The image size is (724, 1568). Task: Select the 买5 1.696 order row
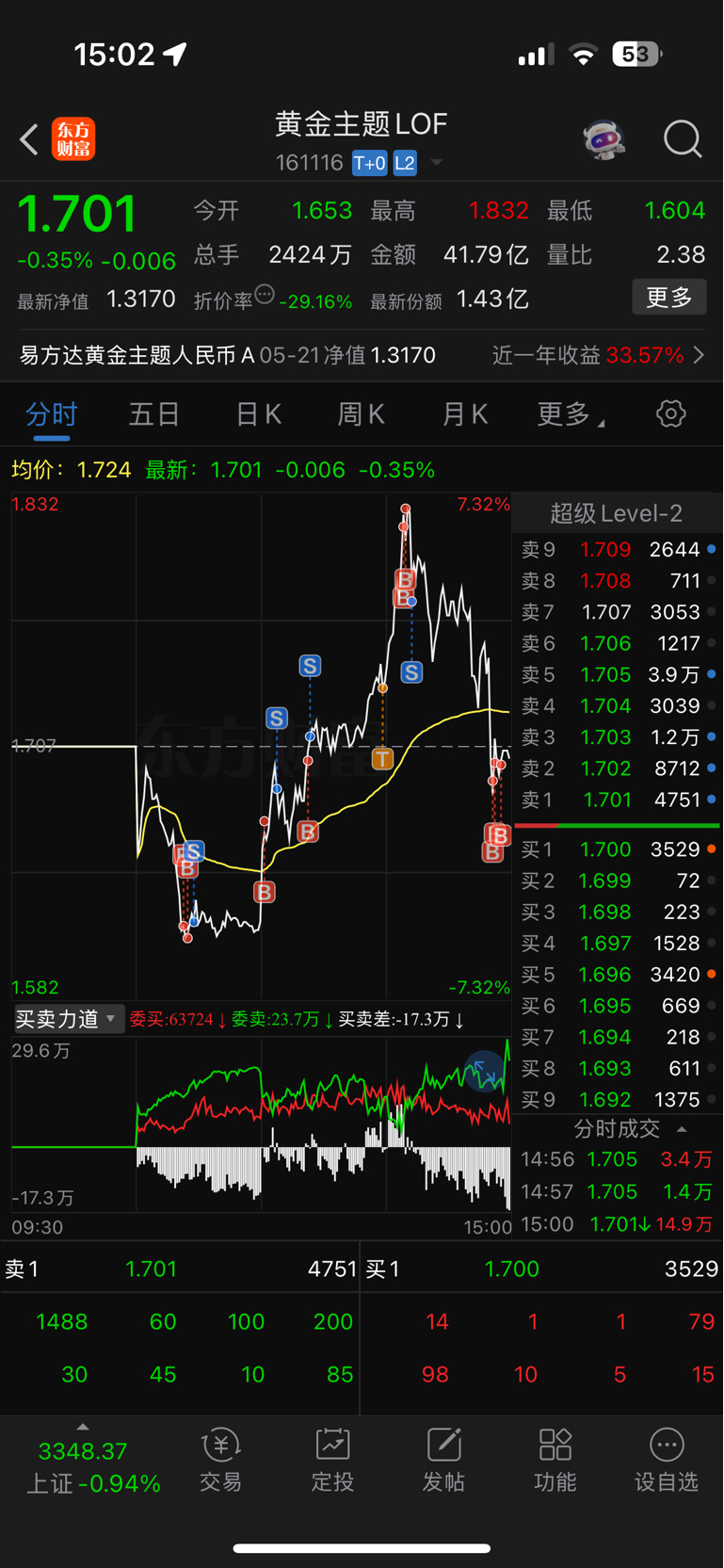(x=618, y=975)
